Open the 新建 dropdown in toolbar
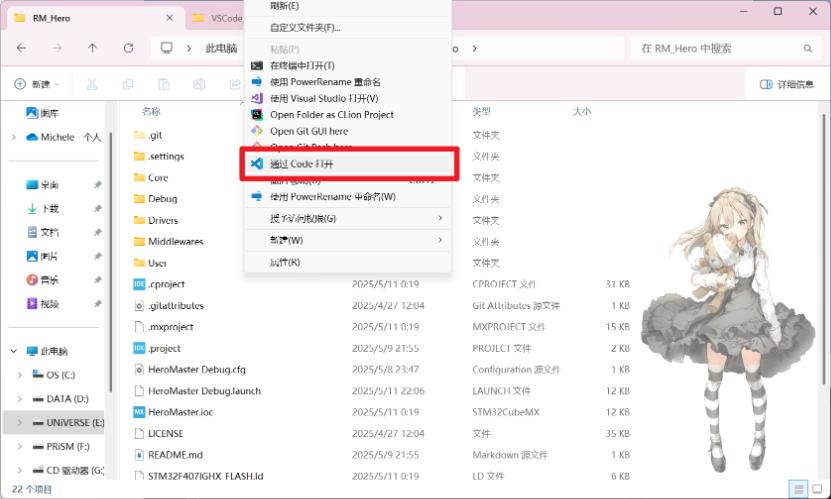 tap(37, 84)
